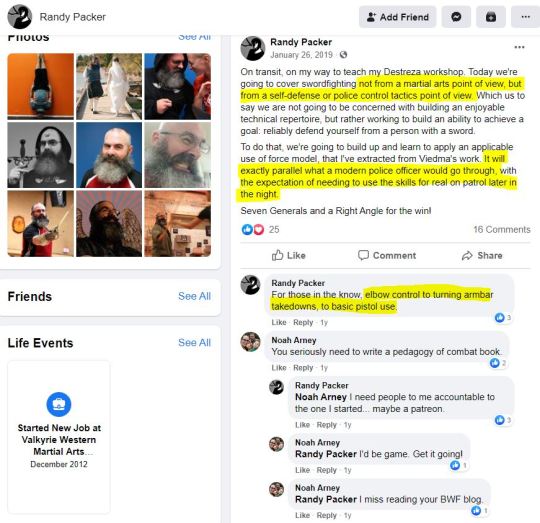The image size is (540, 523).
Task: Like the post with thumbs-up icon
Action: tap(289, 255)
